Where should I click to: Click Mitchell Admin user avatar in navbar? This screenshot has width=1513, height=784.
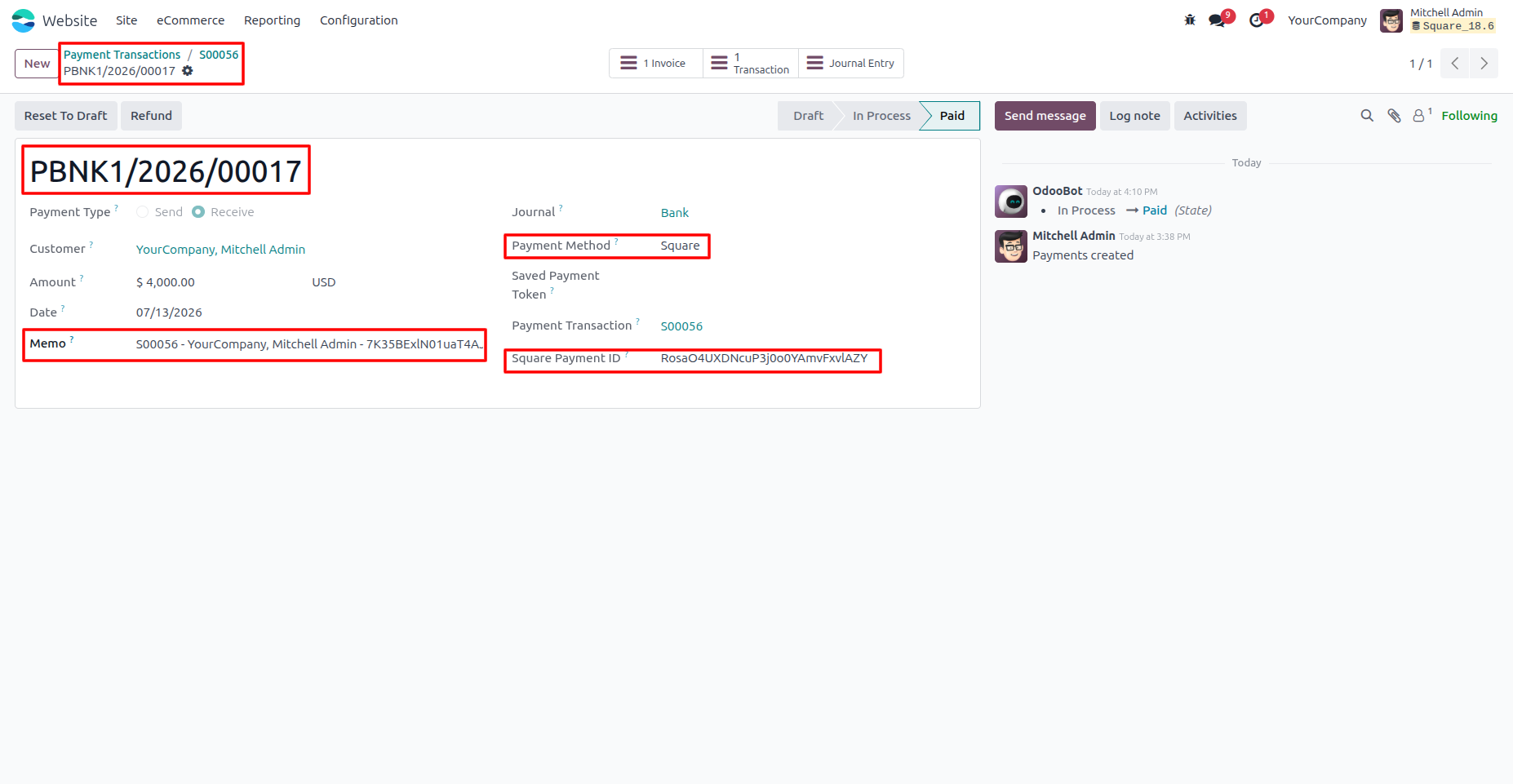pos(1391,20)
